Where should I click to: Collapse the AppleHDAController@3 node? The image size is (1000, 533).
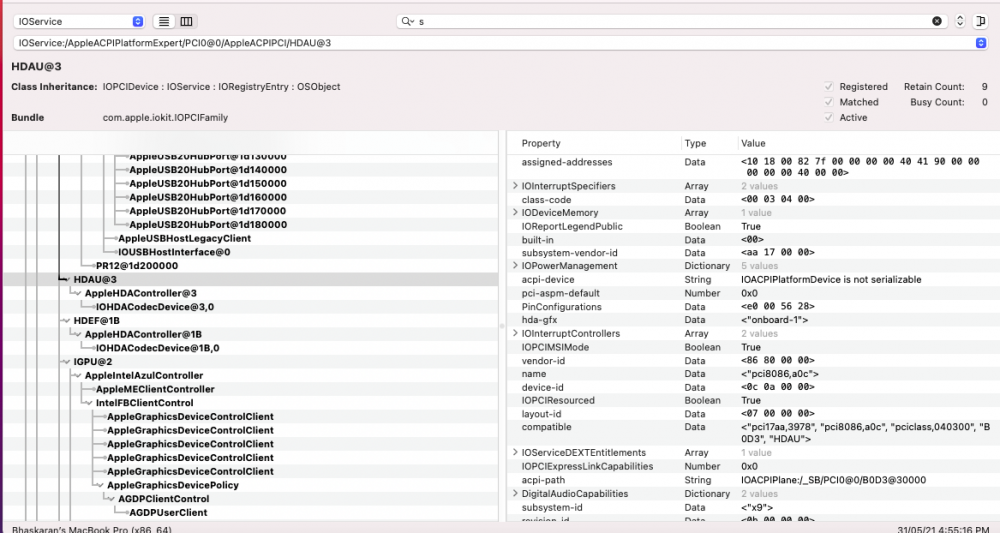78,293
